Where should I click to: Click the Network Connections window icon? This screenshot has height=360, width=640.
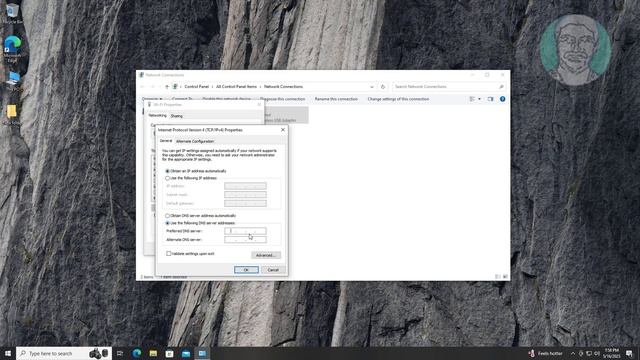tap(141, 75)
